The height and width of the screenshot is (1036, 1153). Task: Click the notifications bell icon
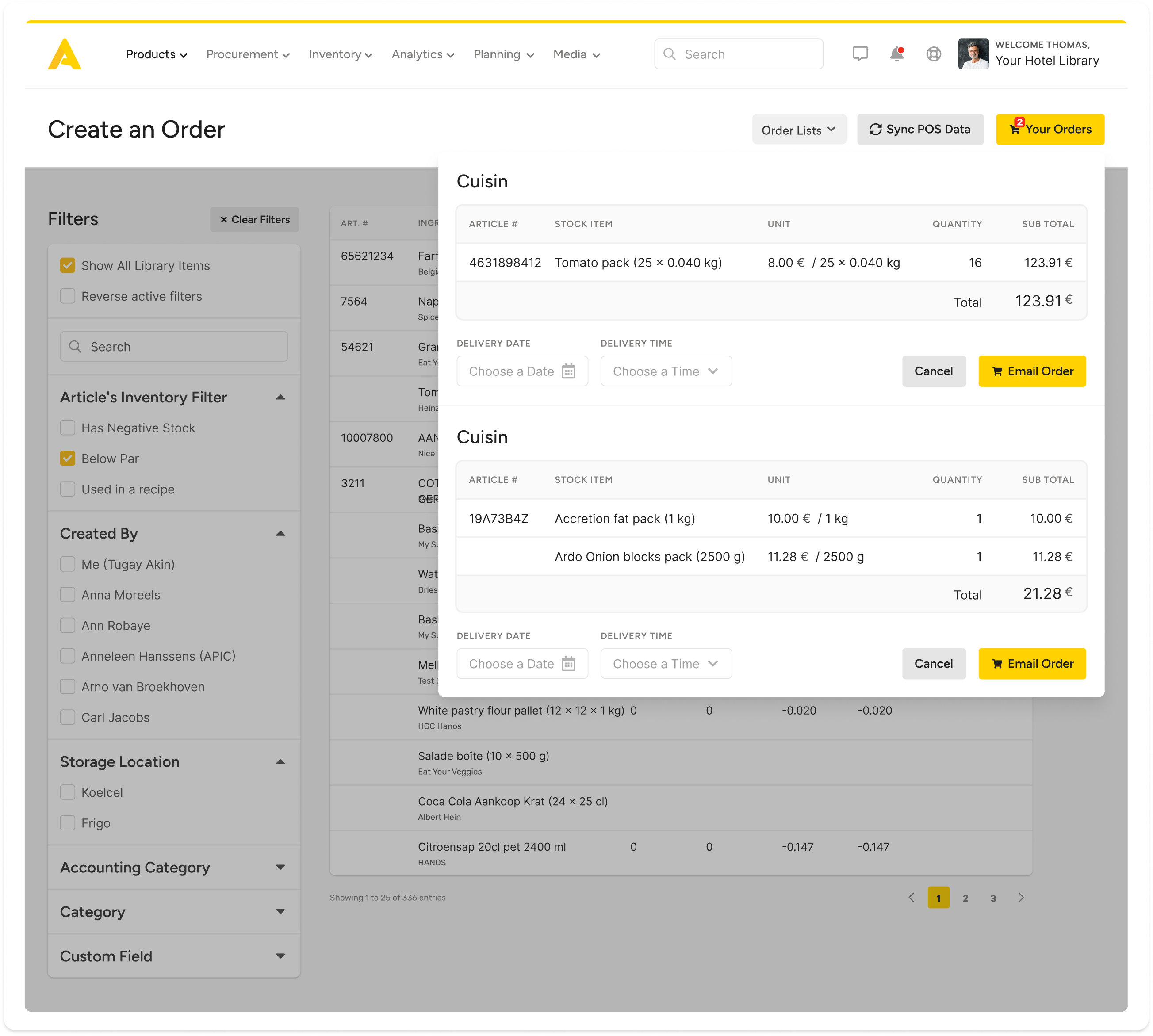point(896,54)
